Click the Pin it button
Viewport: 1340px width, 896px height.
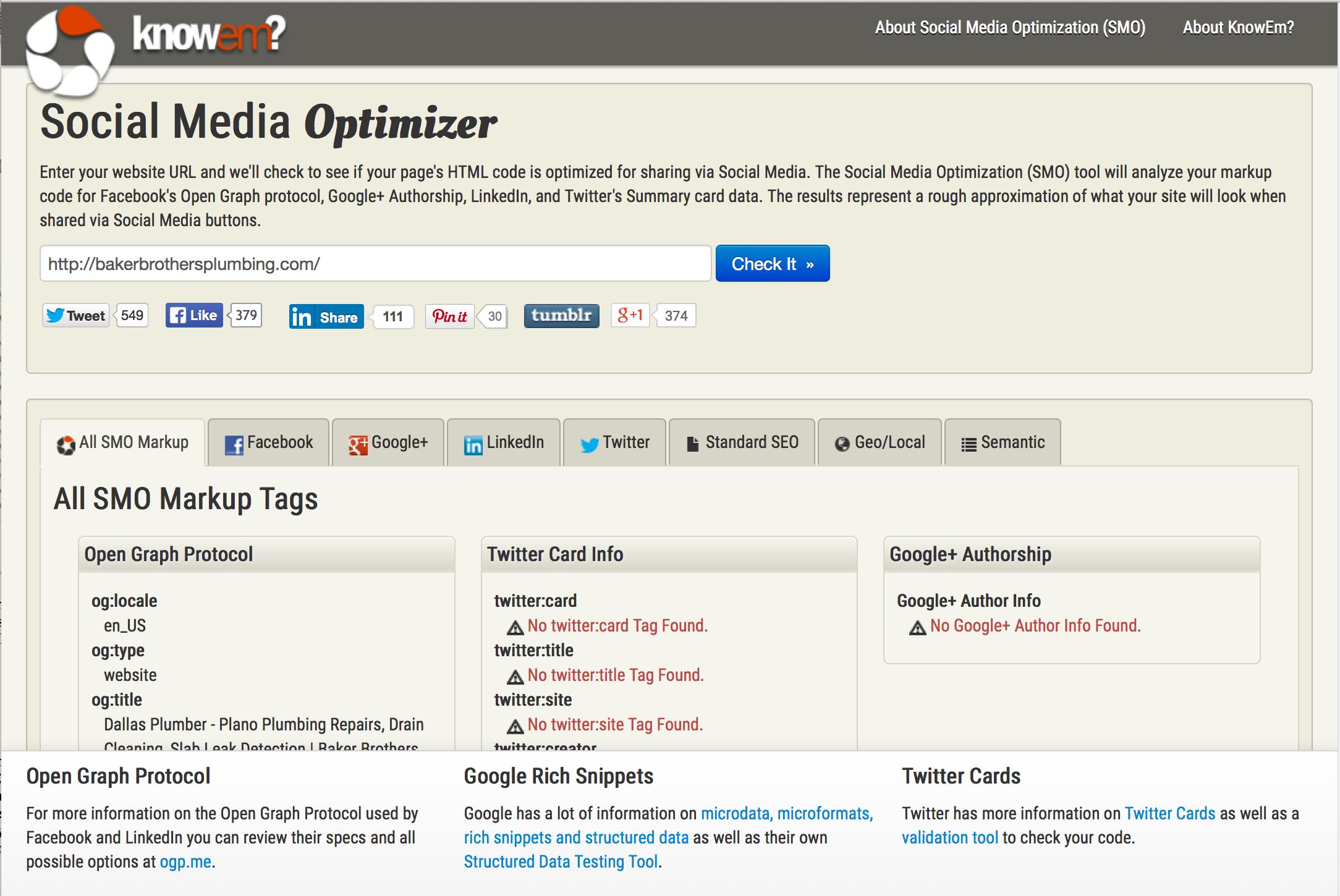point(449,316)
